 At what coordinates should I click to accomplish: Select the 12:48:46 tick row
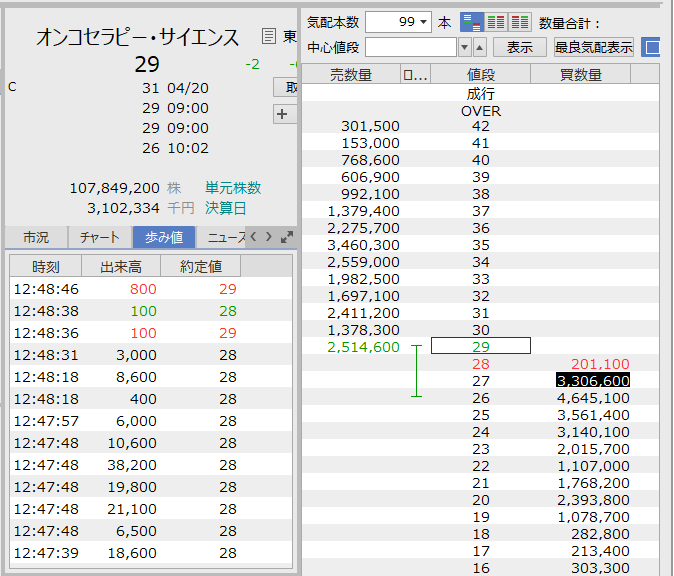click(151, 289)
